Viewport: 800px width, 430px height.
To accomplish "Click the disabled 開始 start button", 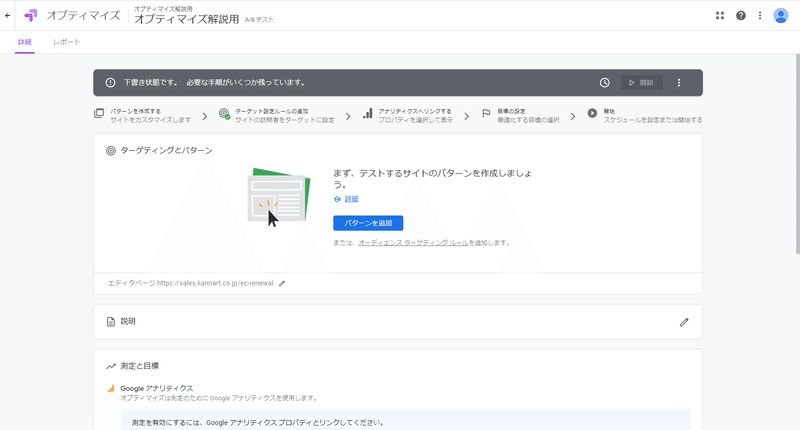I will point(642,83).
